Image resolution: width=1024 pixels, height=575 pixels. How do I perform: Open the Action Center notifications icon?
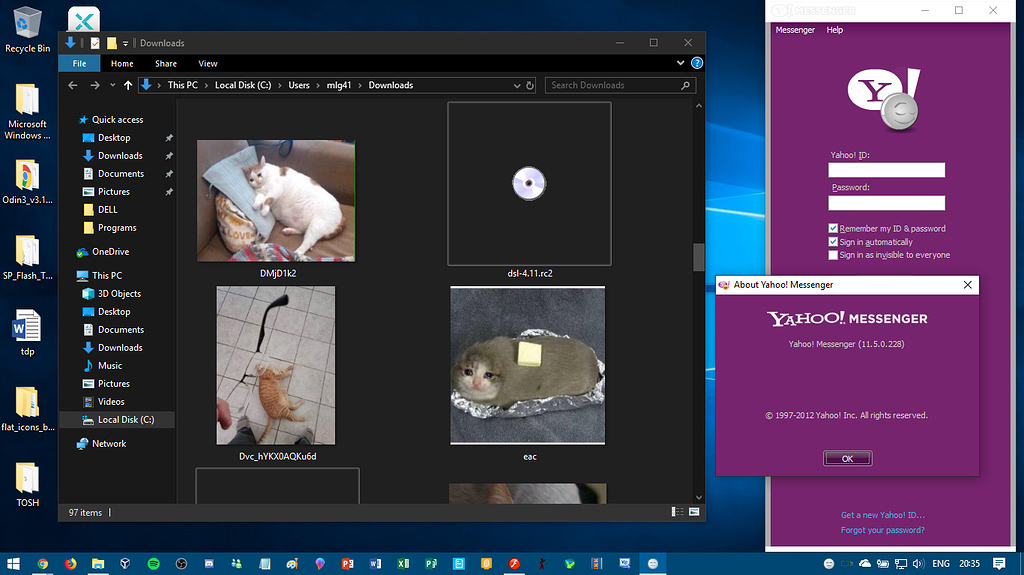click(x=999, y=563)
